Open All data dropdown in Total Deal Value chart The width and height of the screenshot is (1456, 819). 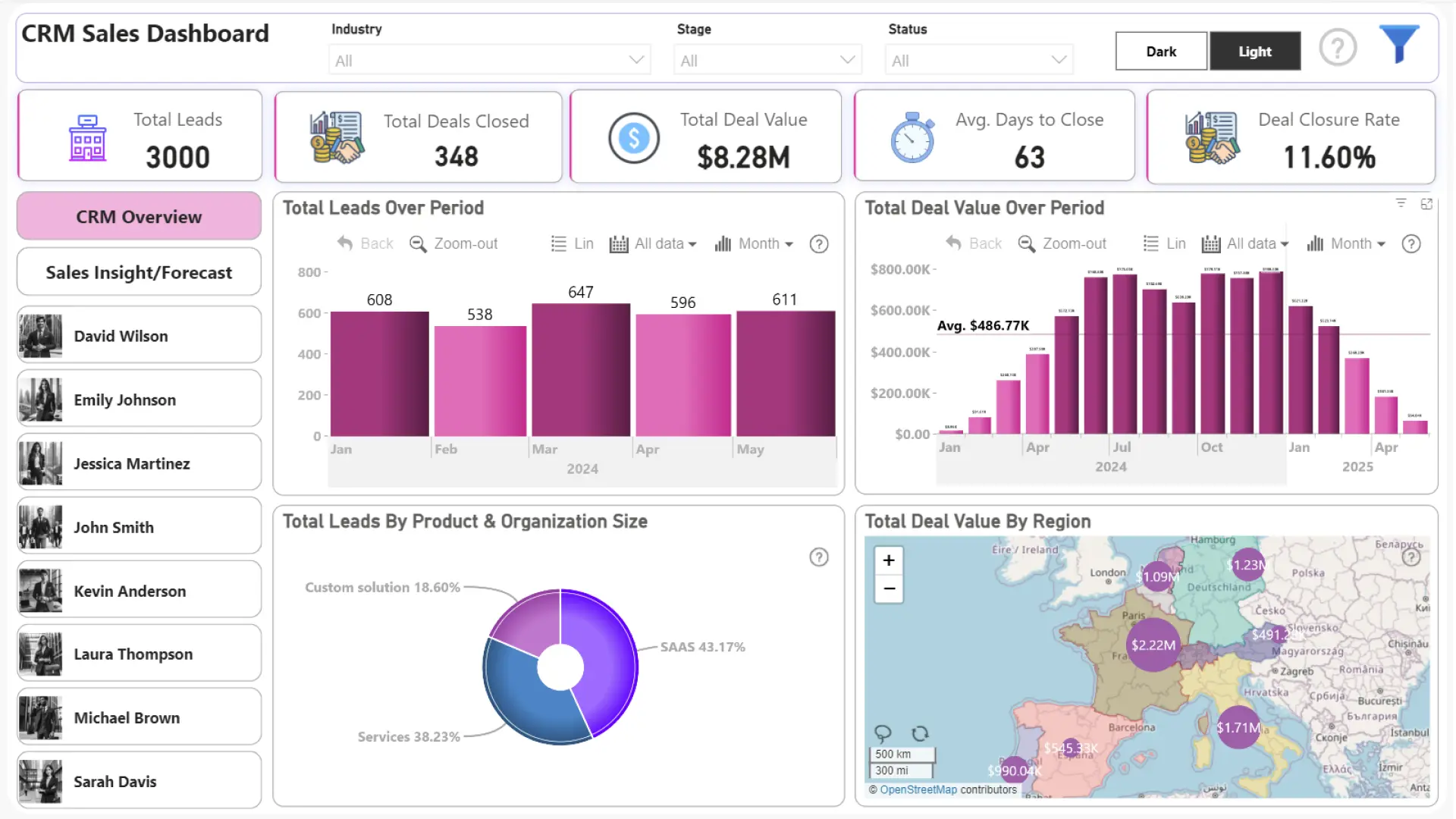pyautogui.click(x=1245, y=243)
